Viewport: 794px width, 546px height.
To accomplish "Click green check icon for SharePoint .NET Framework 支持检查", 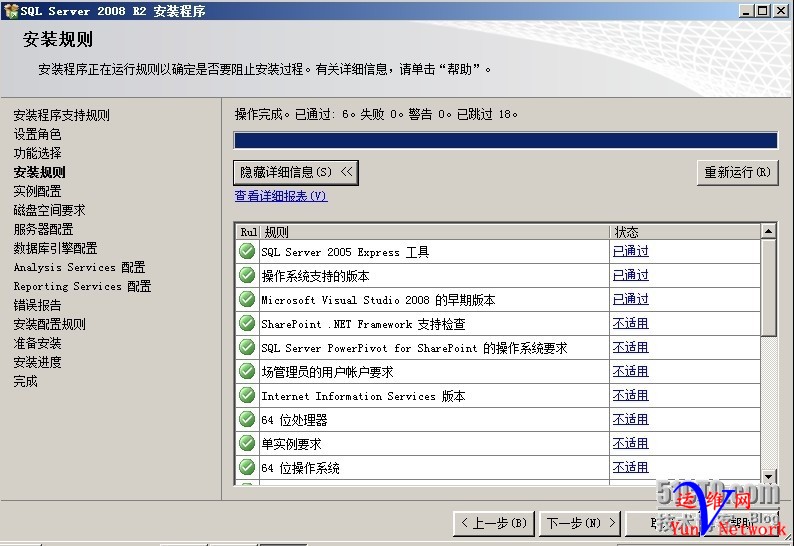I will [x=247, y=323].
